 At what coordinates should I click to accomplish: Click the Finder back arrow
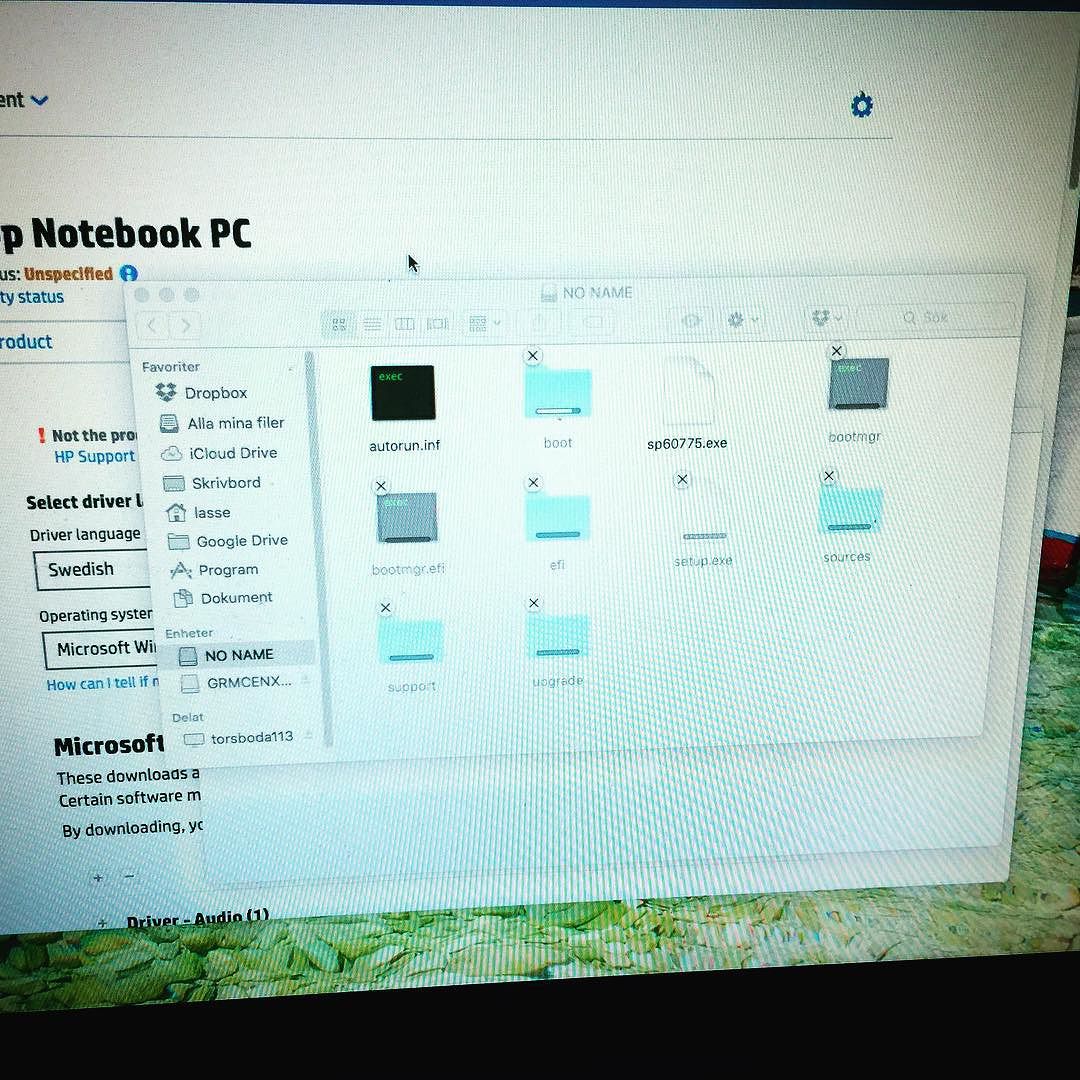[x=153, y=325]
